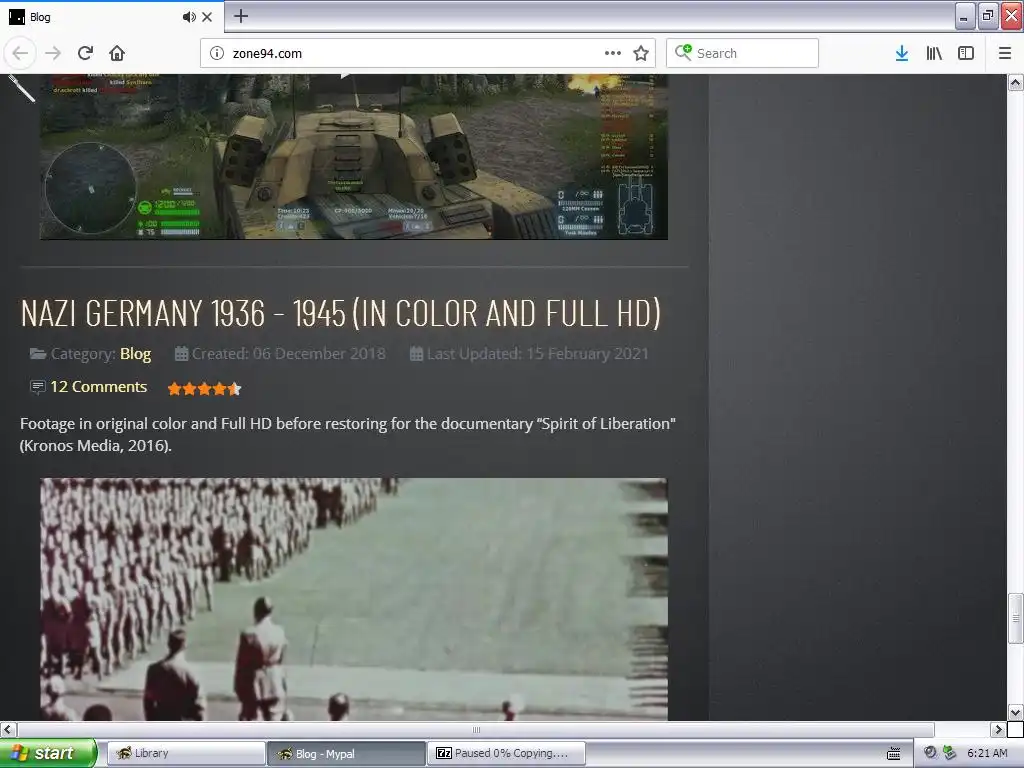Screen dimensions: 1024x768
Task: Open a new tab
Action: click(241, 16)
